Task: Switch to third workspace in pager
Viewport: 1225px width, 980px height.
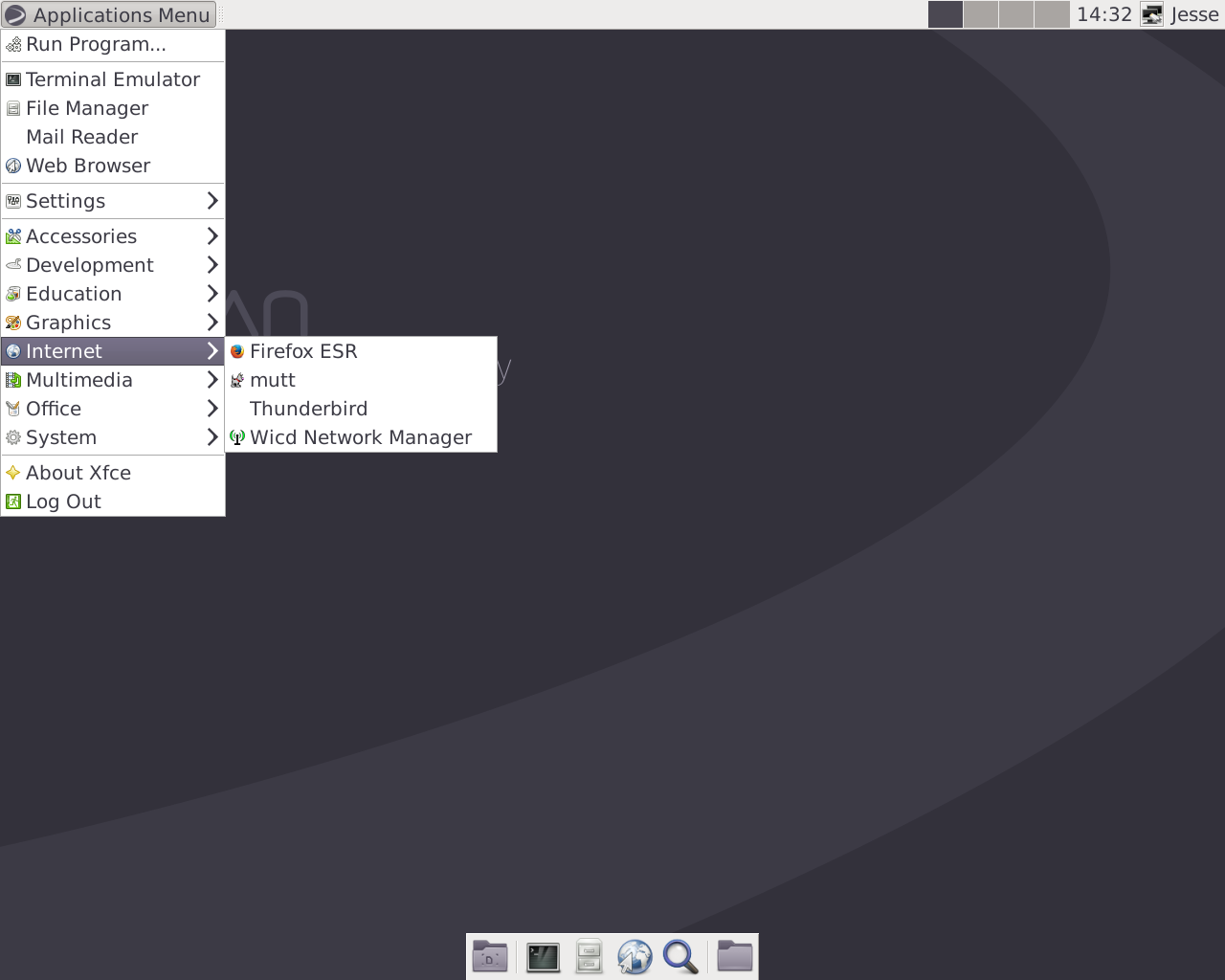Action: coord(1016,14)
